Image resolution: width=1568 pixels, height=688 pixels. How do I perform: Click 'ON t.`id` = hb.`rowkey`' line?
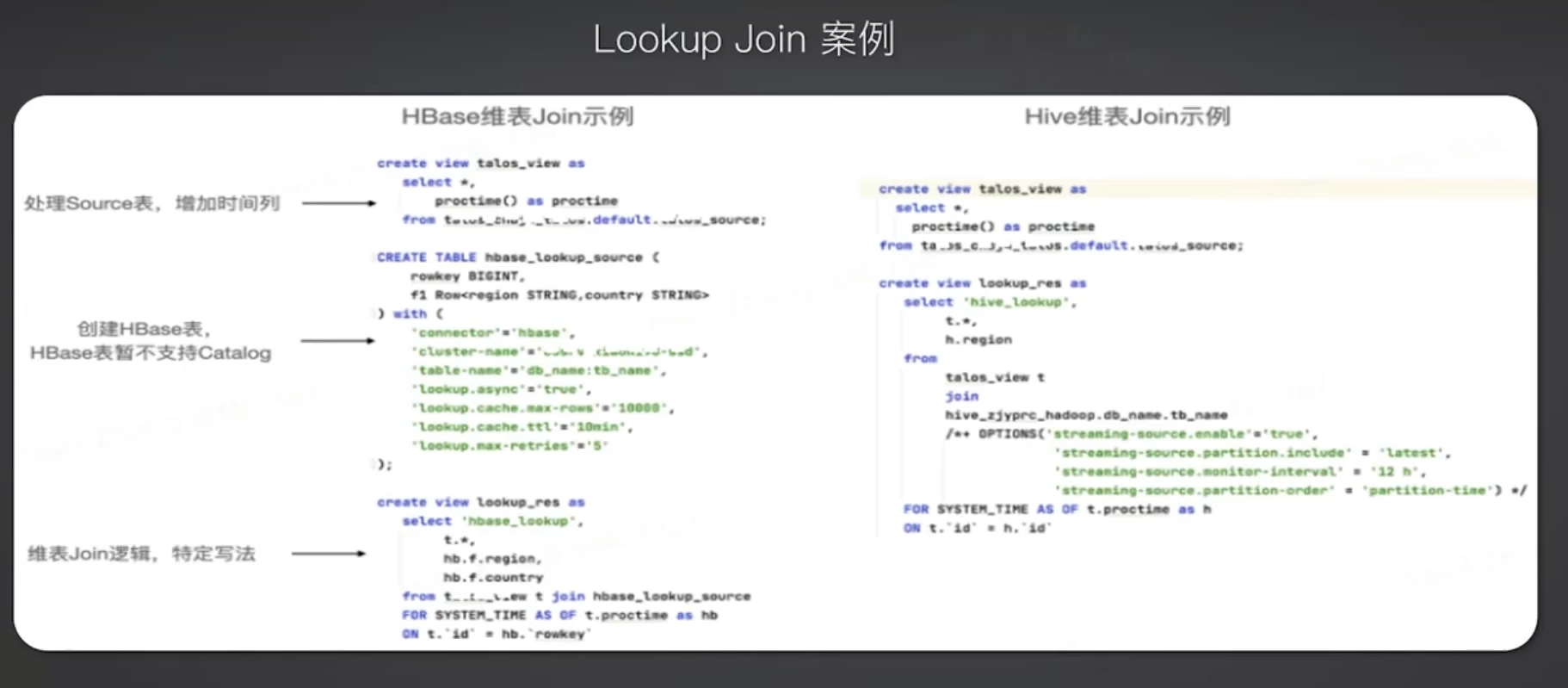coord(497,634)
